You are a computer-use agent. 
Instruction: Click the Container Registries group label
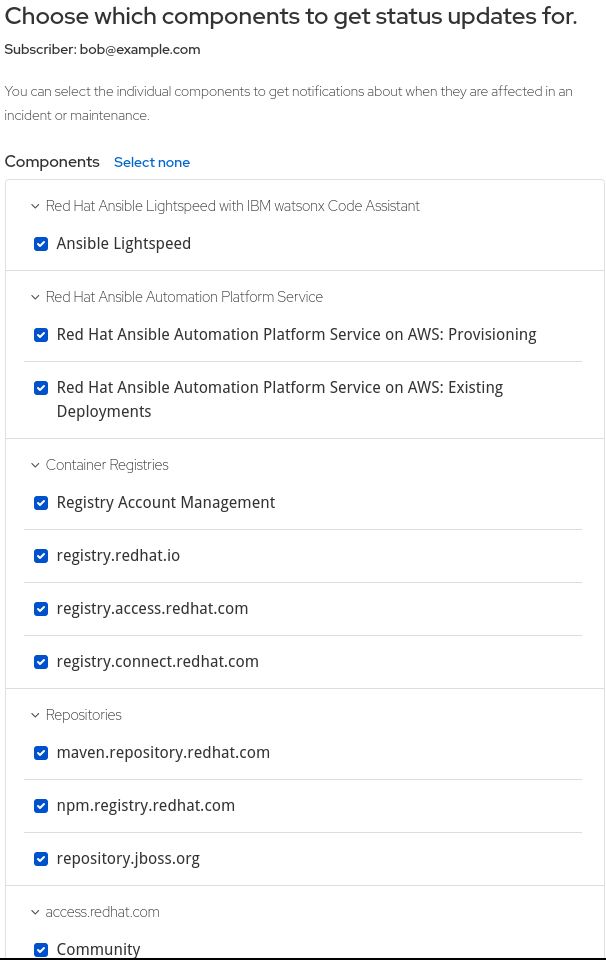tap(107, 465)
